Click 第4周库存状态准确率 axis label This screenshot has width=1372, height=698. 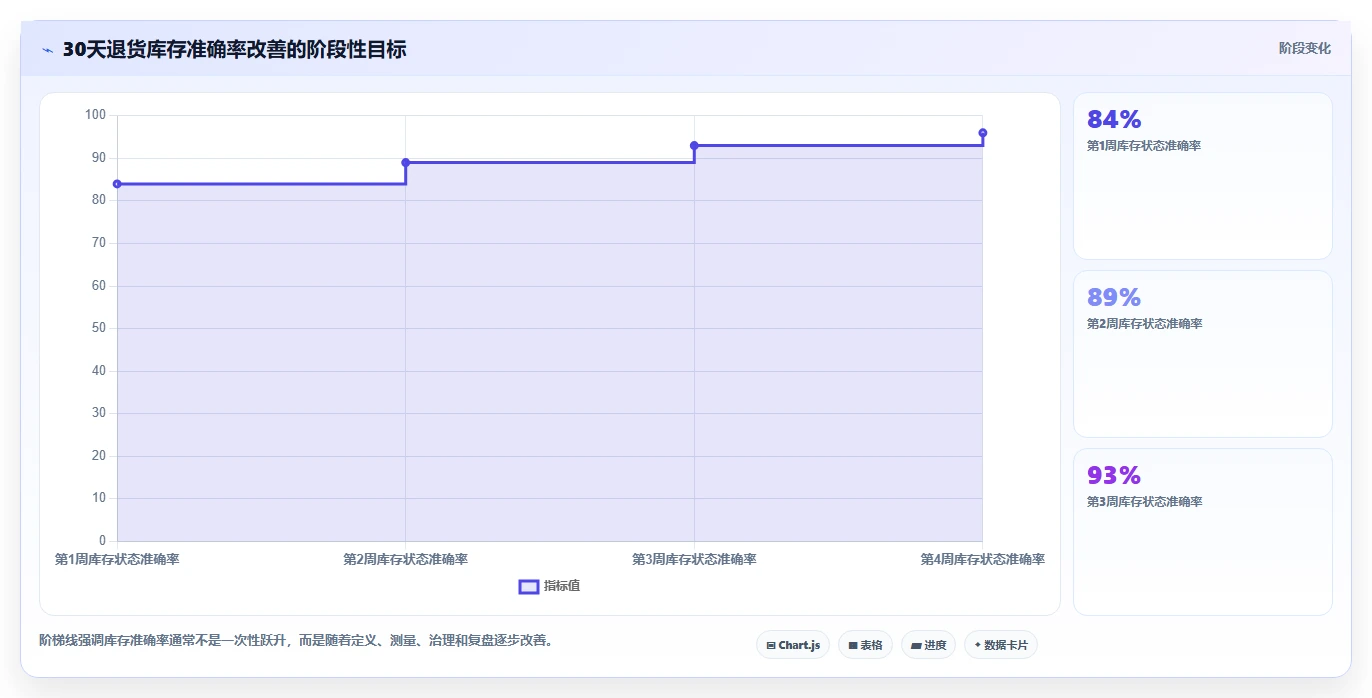coord(983,559)
